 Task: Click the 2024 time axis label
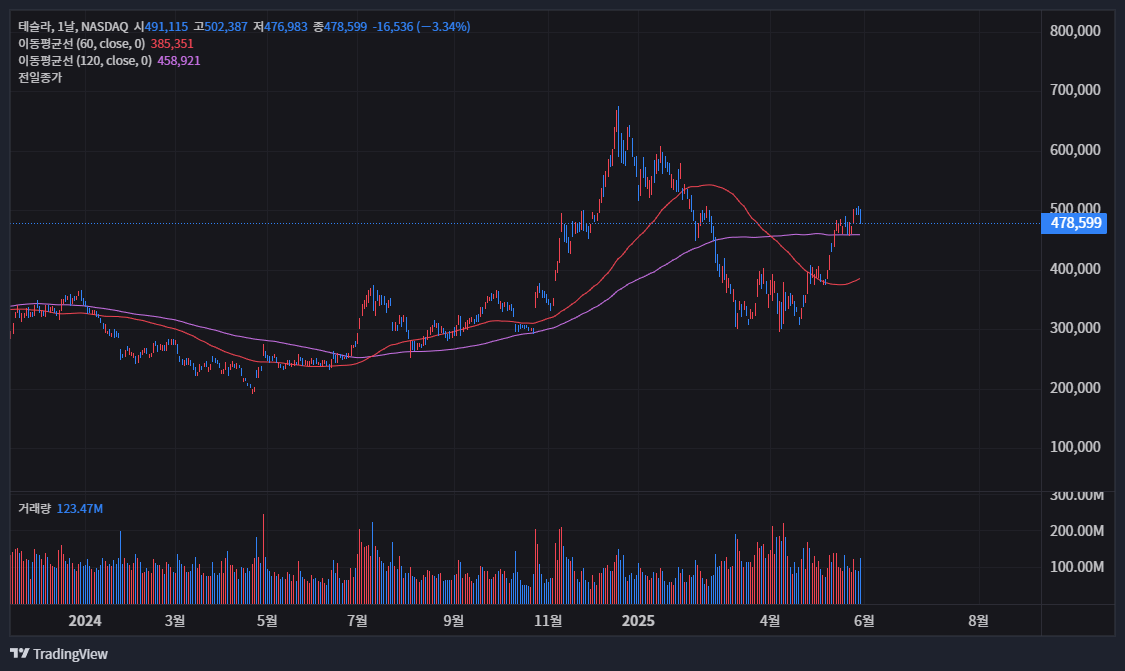tap(85, 621)
